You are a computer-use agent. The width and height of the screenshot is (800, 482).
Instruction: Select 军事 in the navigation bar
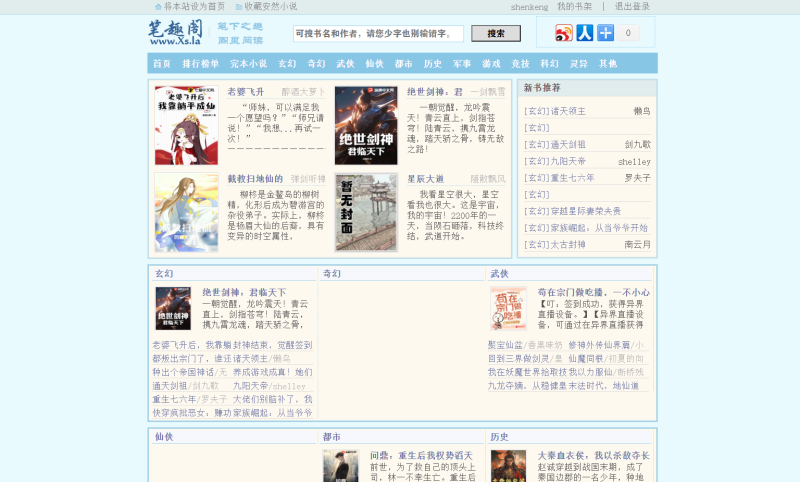462,64
